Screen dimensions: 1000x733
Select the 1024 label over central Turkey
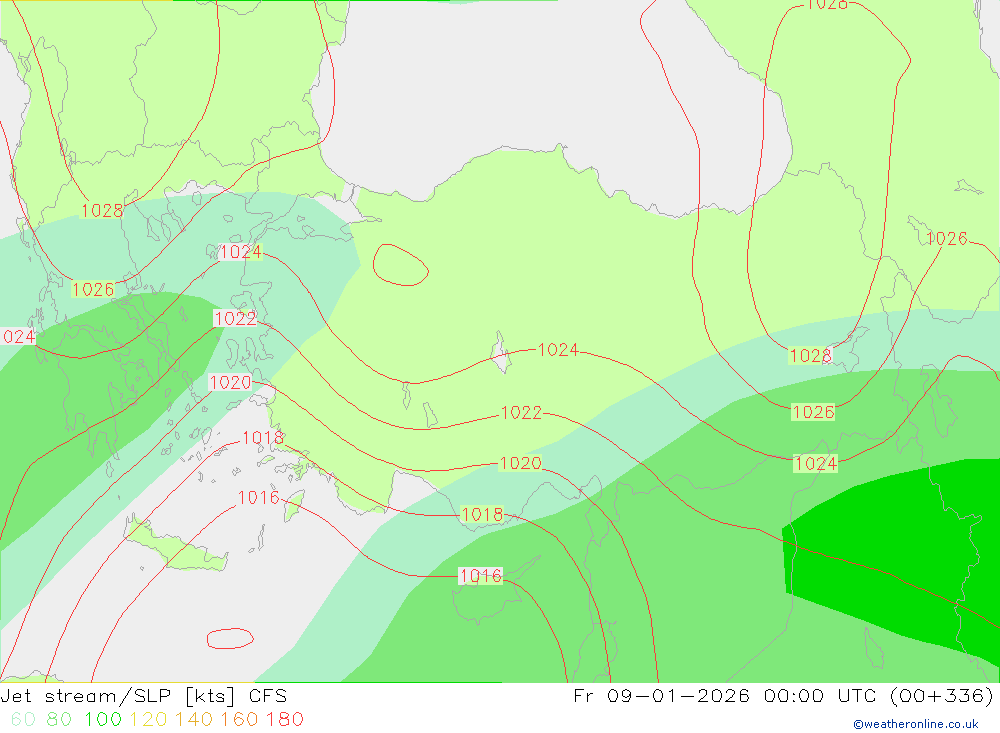coord(558,350)
